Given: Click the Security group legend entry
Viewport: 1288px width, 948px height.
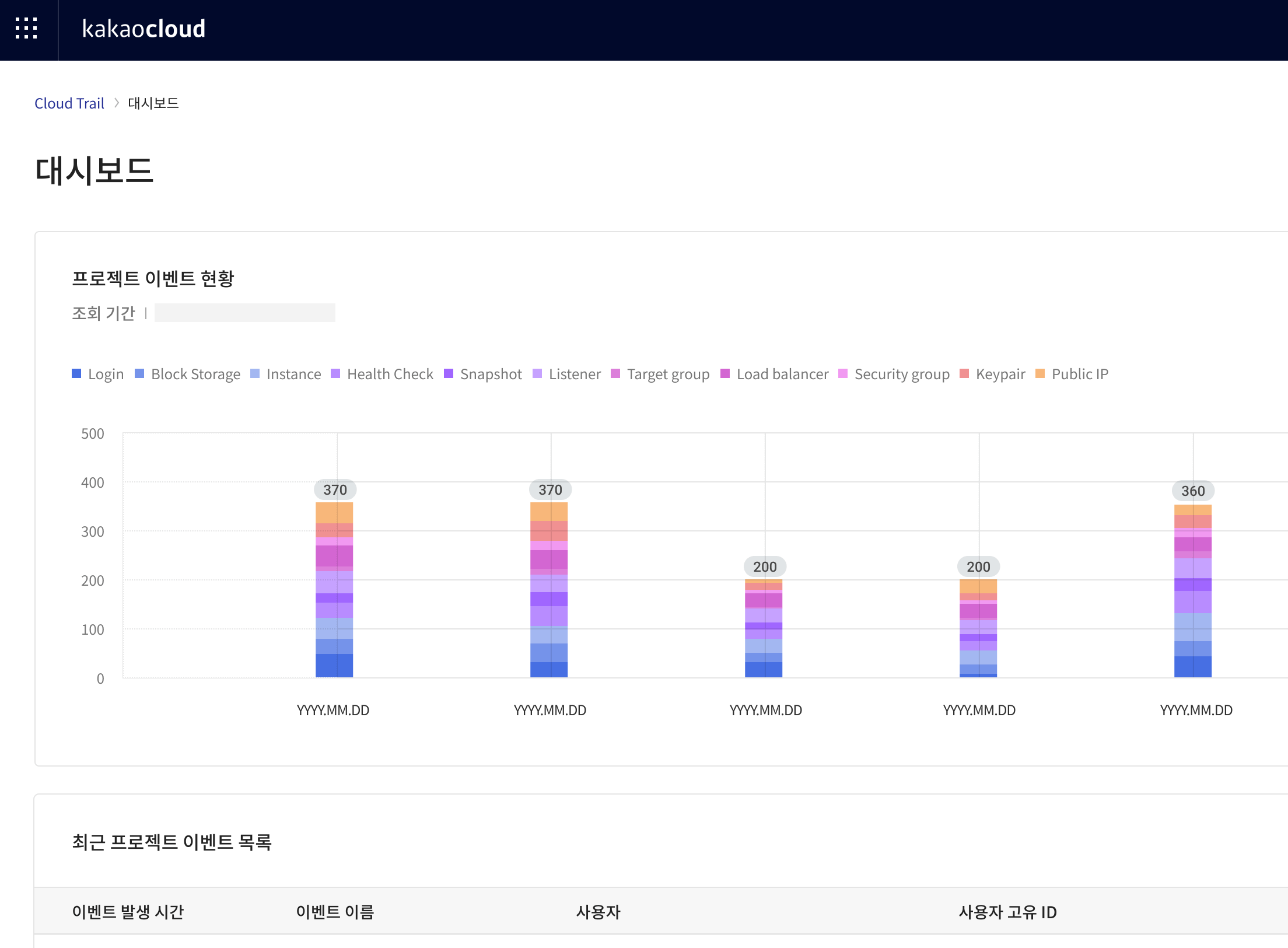Looking at the screenshot, I should pos(901,374).
